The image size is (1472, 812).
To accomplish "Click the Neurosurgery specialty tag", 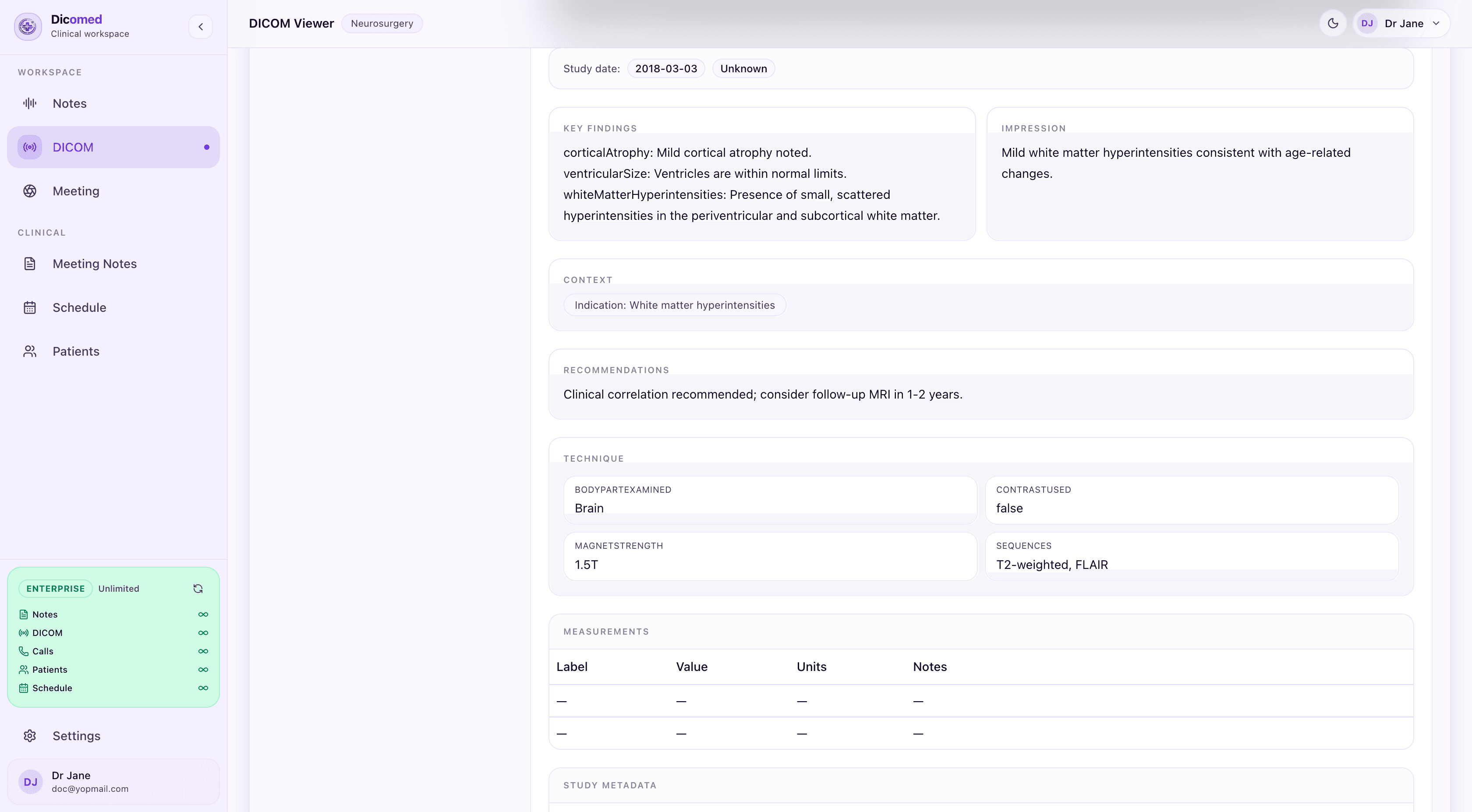I will click(x=382, y=23).
